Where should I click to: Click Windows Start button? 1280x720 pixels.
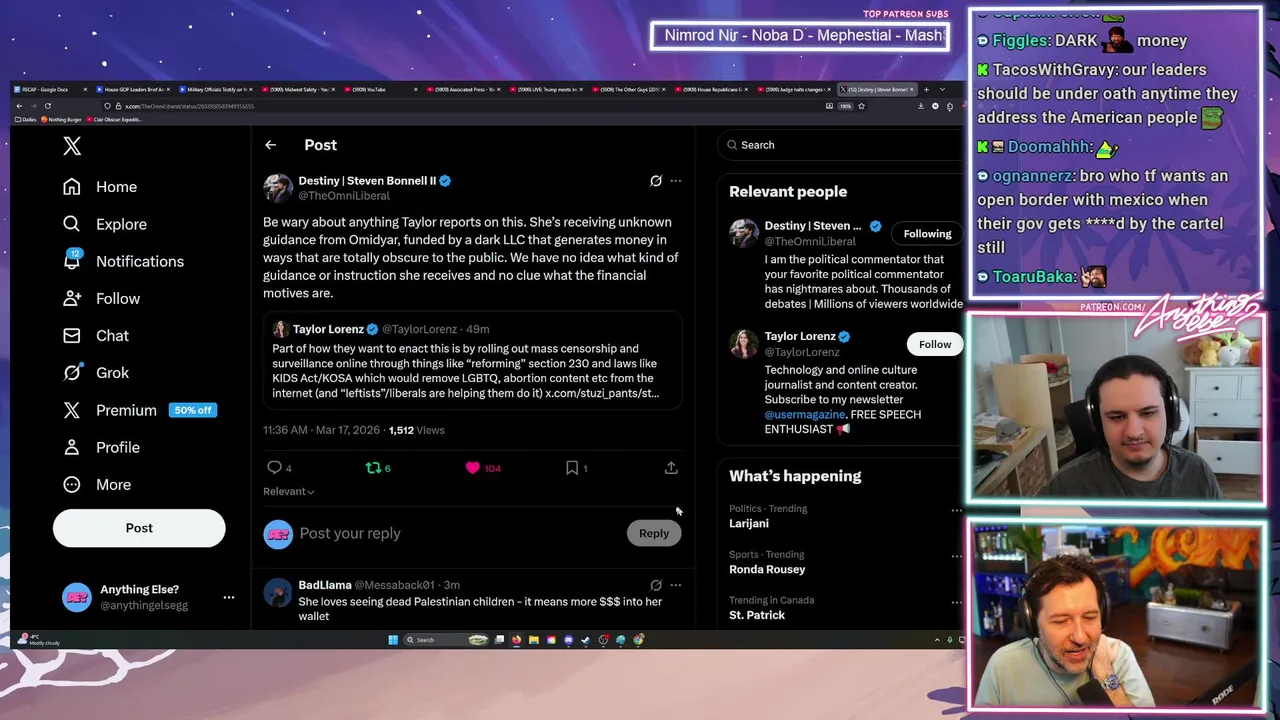point(393,640)
